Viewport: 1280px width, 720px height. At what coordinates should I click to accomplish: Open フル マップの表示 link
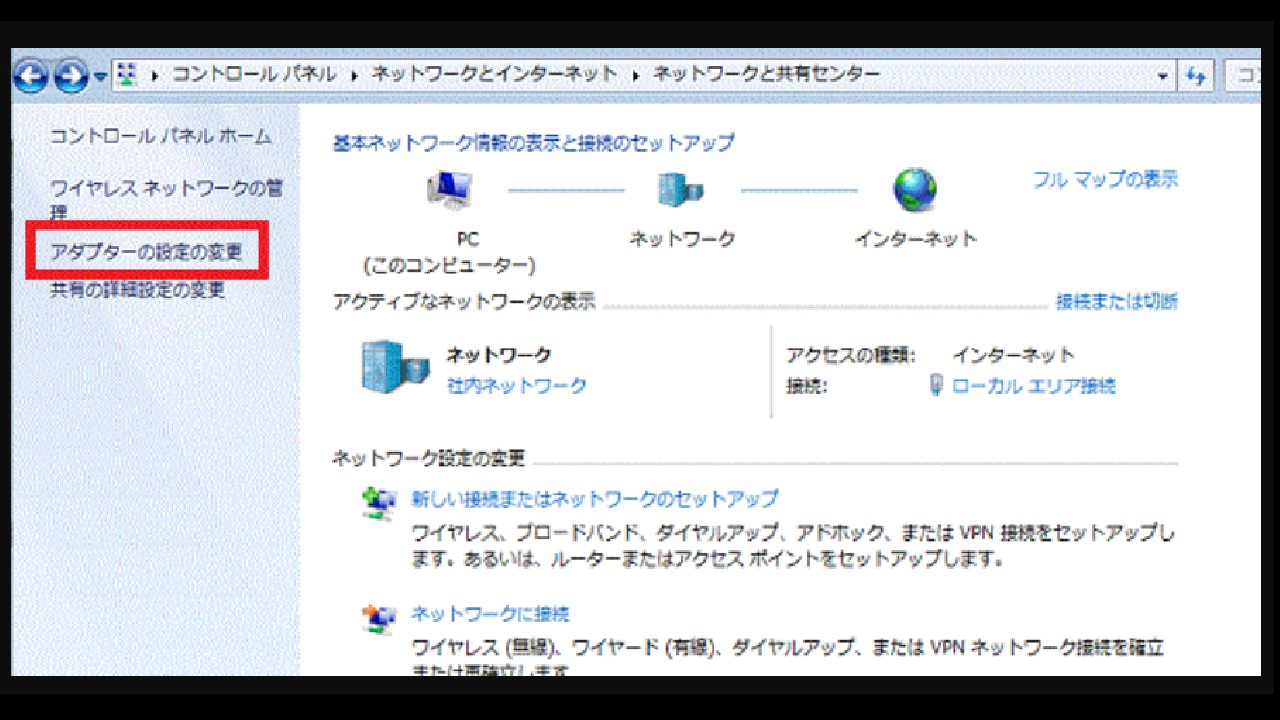point(1105,180)
